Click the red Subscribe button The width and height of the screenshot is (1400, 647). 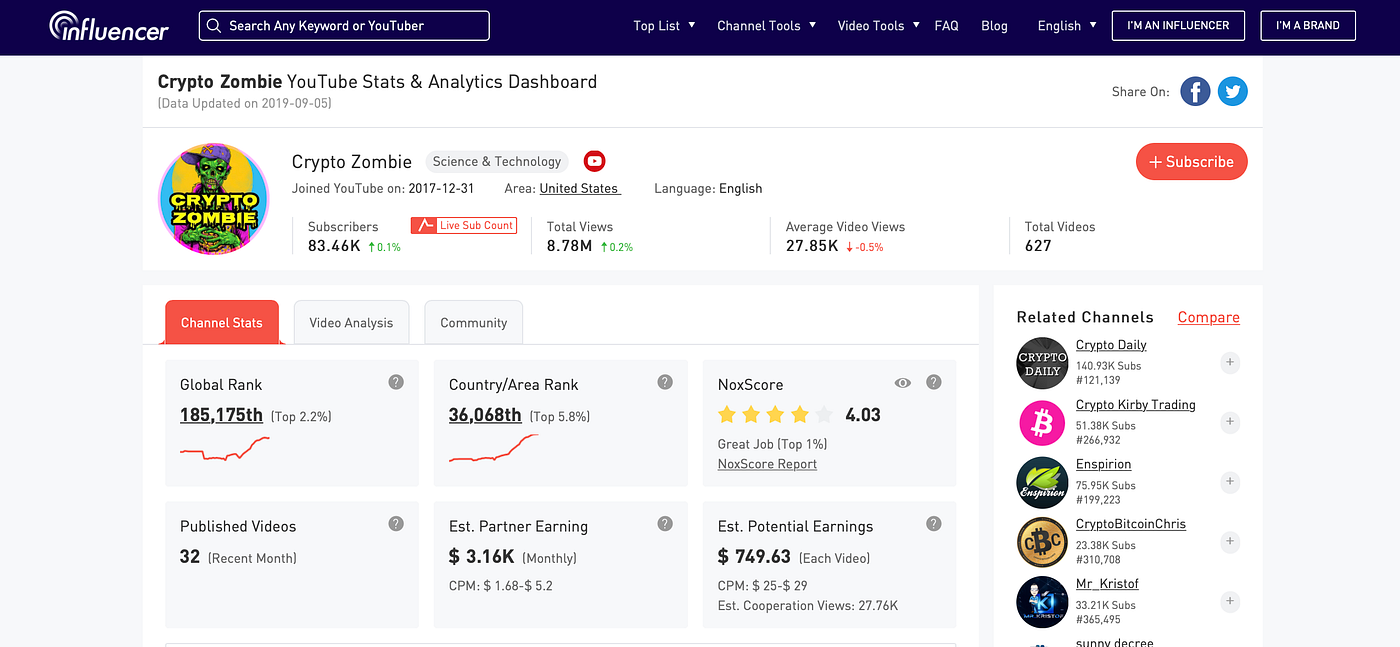tap(1191, 162)
